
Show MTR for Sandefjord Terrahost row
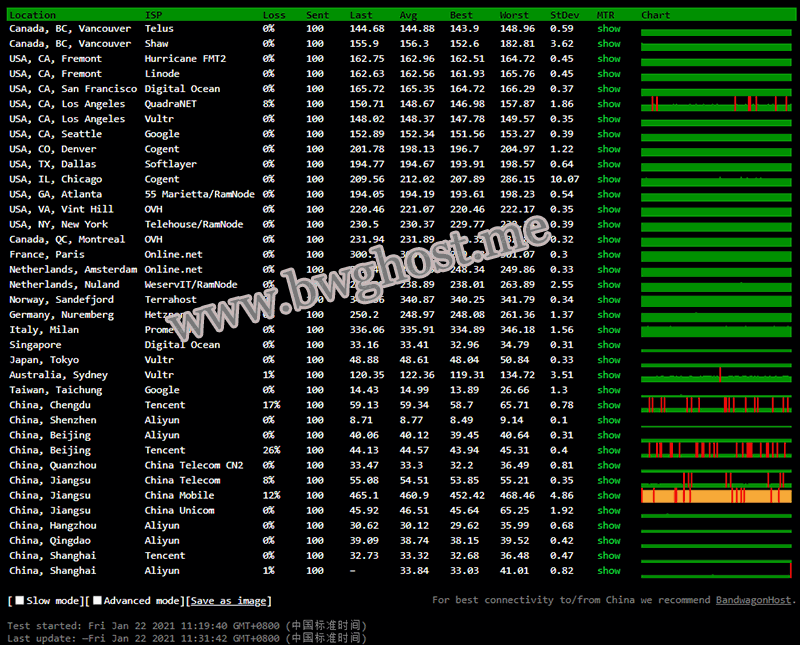pos(609,300)
